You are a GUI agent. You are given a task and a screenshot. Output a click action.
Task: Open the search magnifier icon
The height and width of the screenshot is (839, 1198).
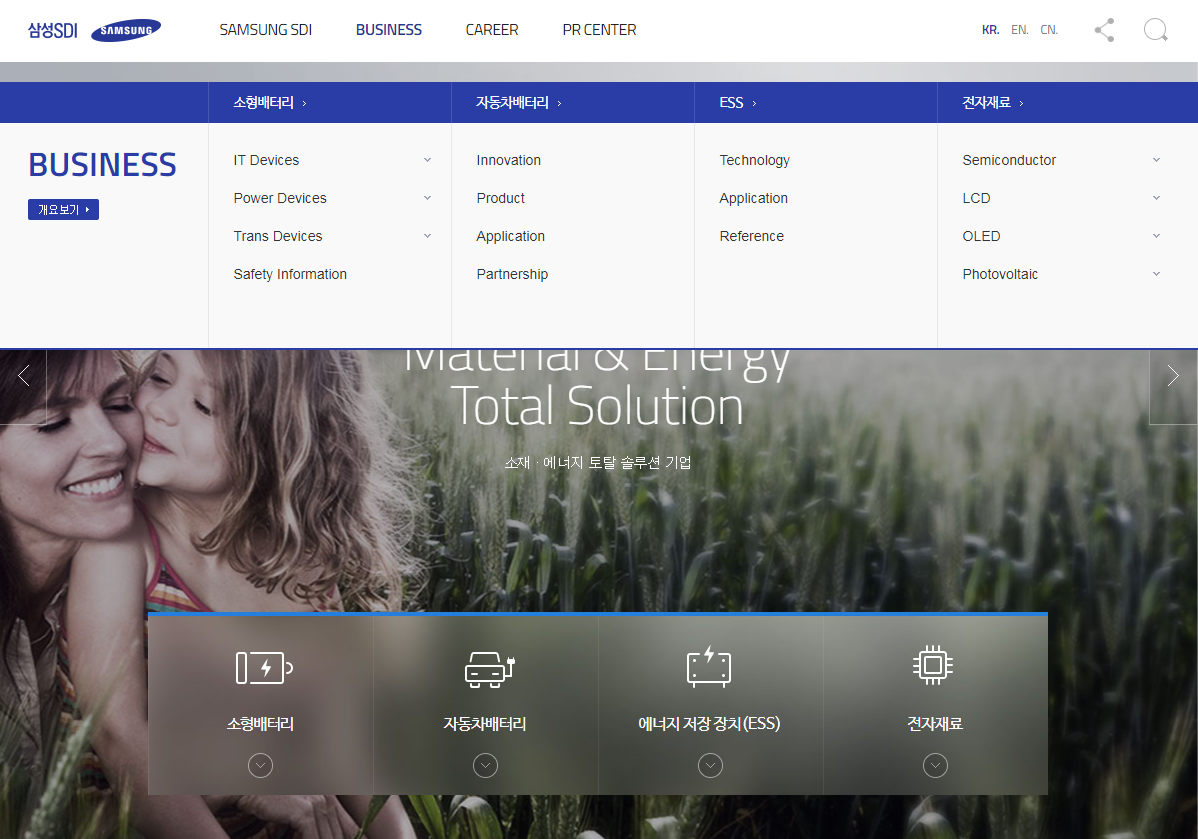pyautogui.click(x=1155, y=30)
